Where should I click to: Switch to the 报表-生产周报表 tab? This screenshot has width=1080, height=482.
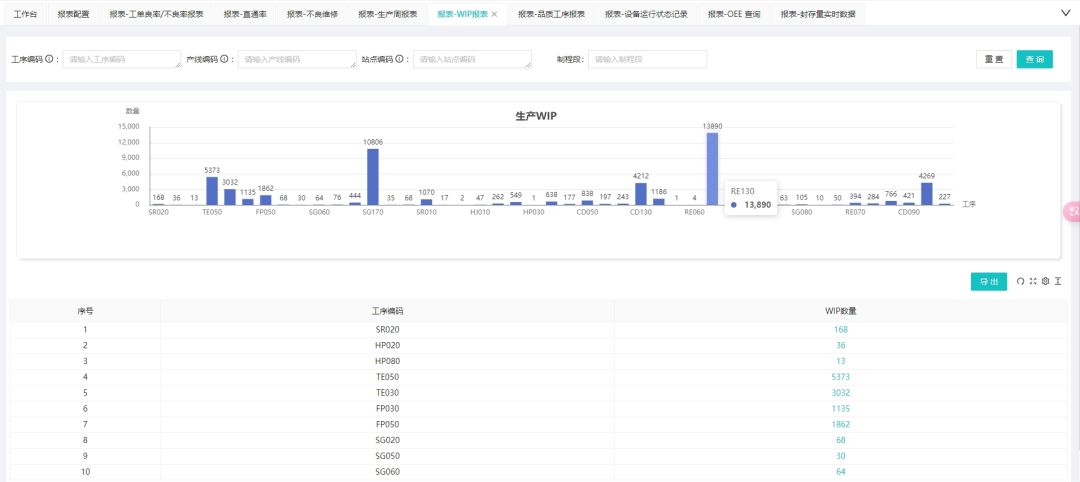pyautogui.click(x=387, y=14)
